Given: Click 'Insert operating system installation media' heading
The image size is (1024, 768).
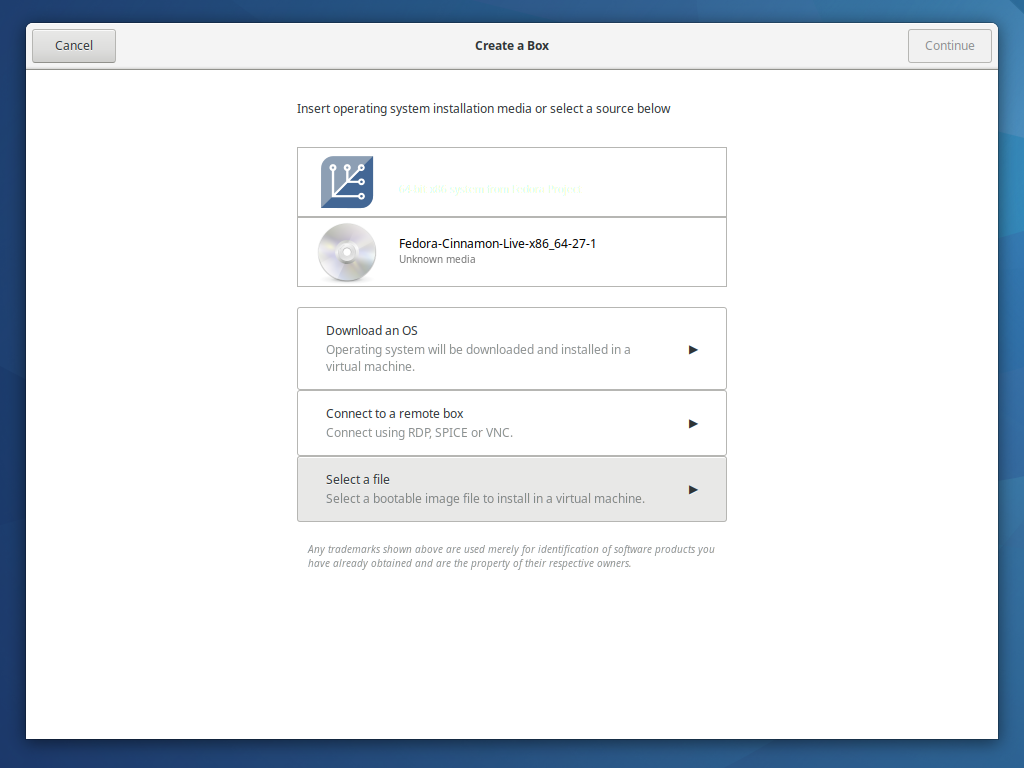Looking at the screenshot, I should click(x=483, y=108).
